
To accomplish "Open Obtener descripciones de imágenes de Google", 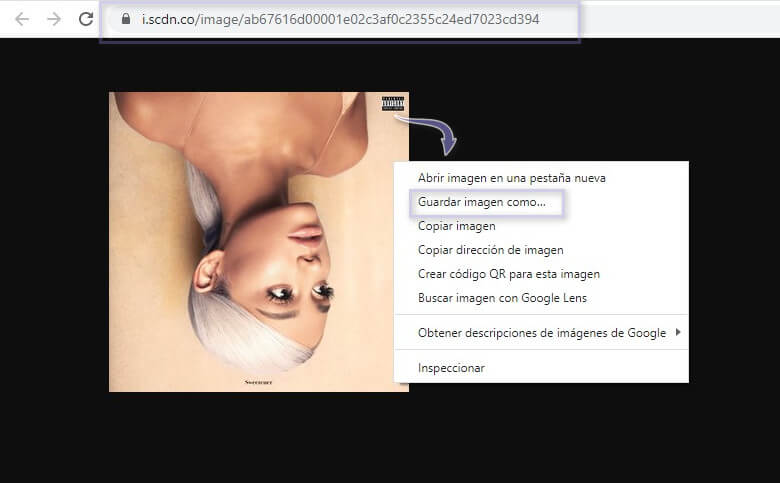I will coord(541,332).
